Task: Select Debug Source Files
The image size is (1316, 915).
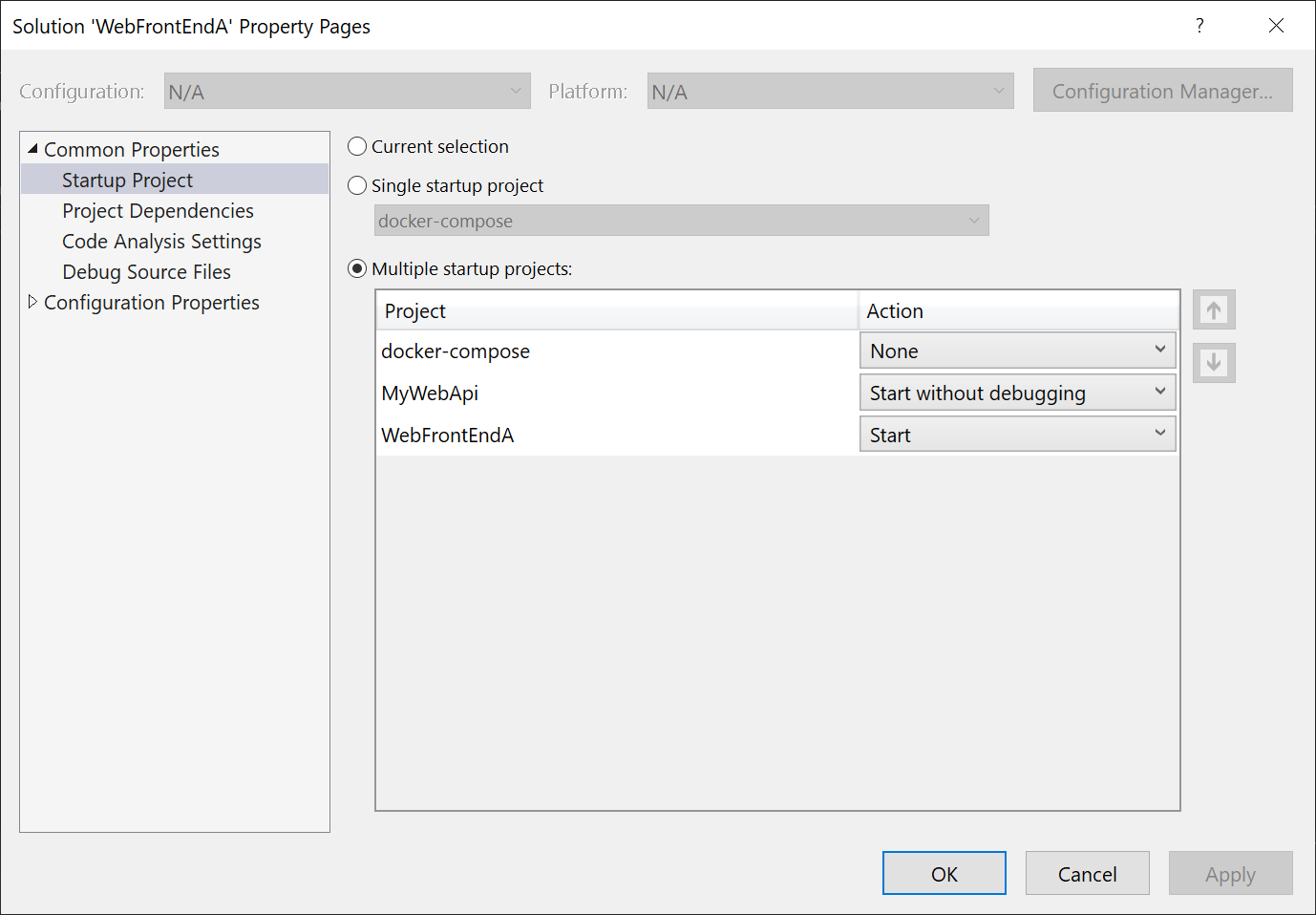Action: [146, 271]
